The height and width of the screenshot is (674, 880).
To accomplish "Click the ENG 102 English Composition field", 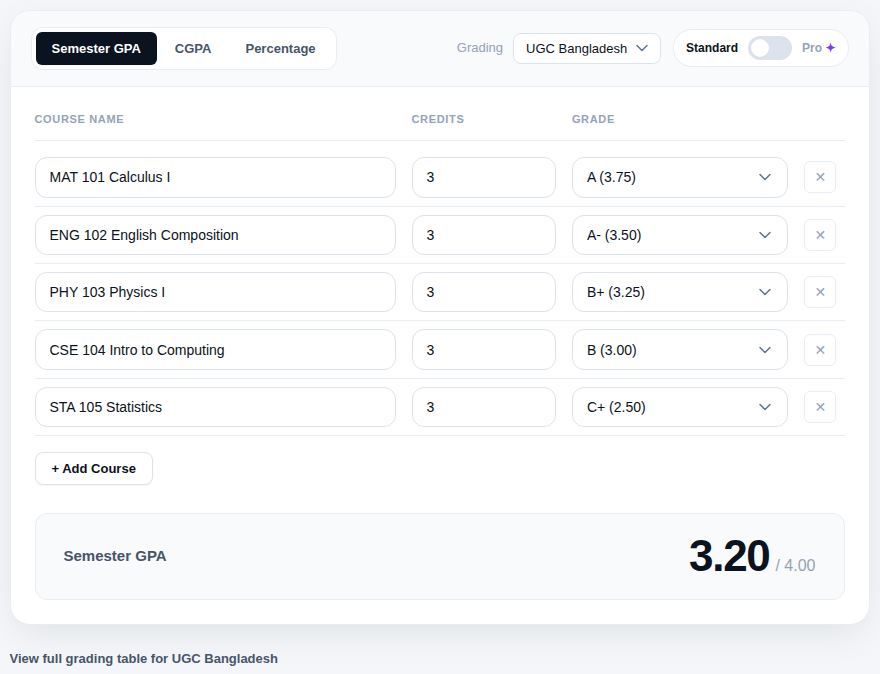I will click(x=215, y=235).
